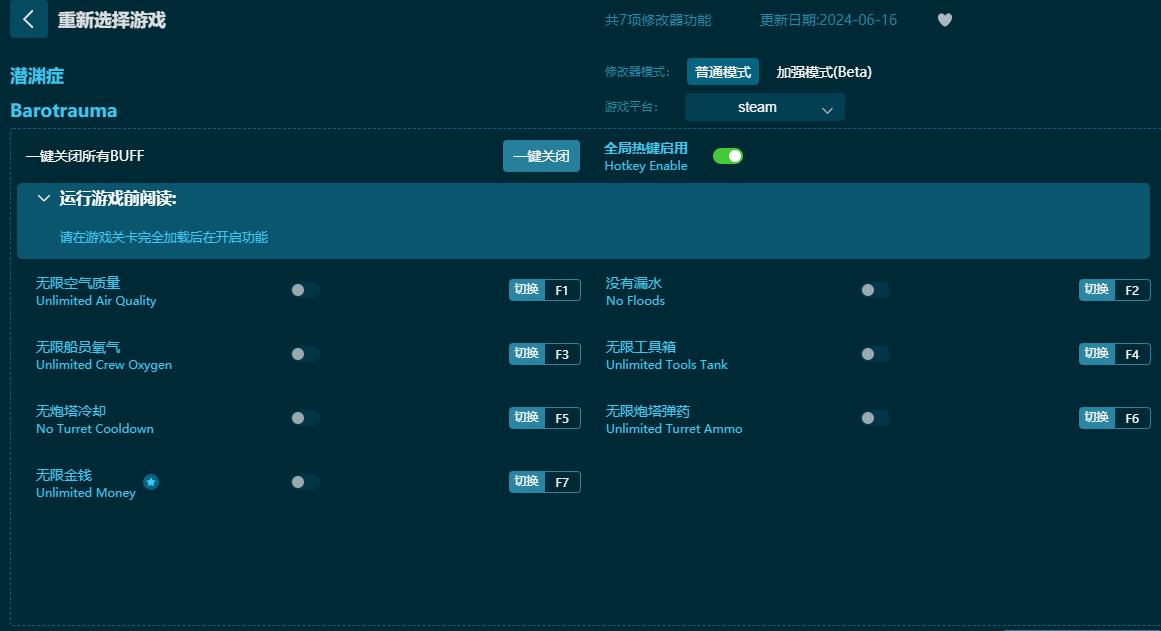
Task: Click 更新日期:2024-06-16 text
Action: click(828, 20)
